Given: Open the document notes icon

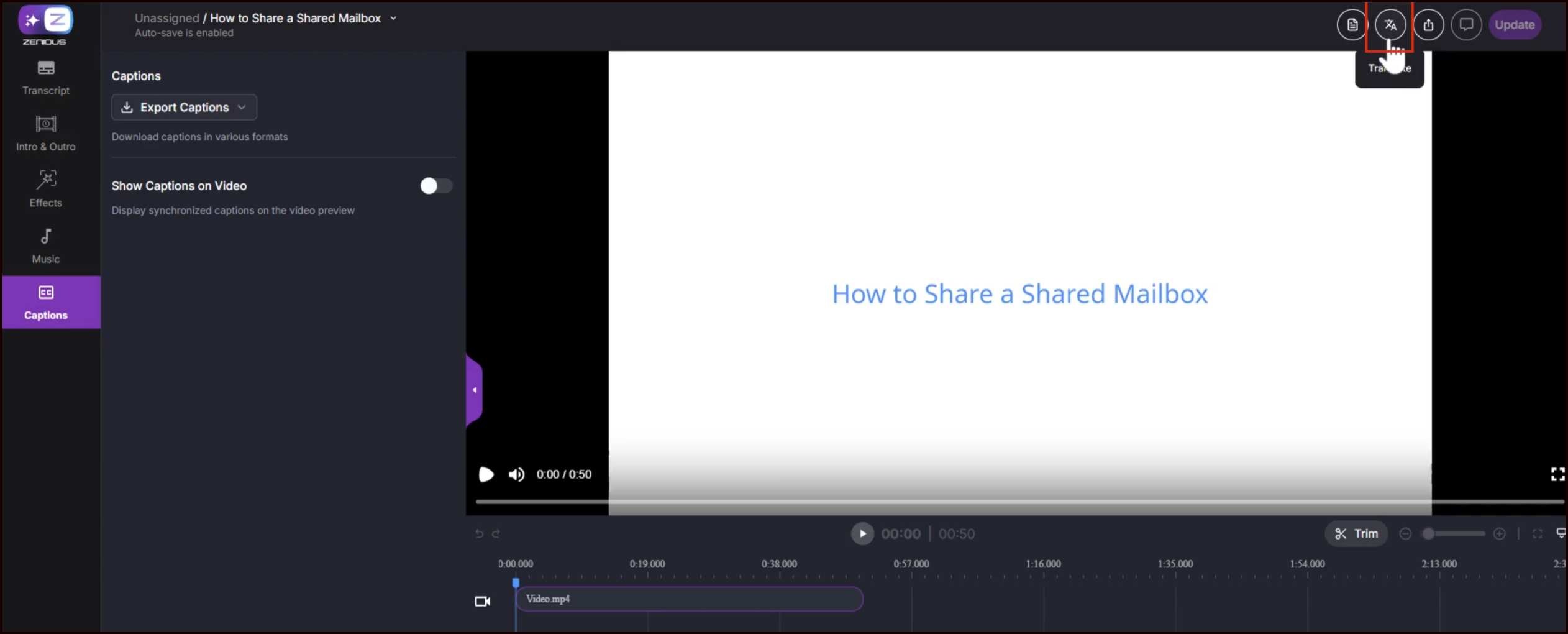Looking at the screenshot, I should click(1352, 25).
